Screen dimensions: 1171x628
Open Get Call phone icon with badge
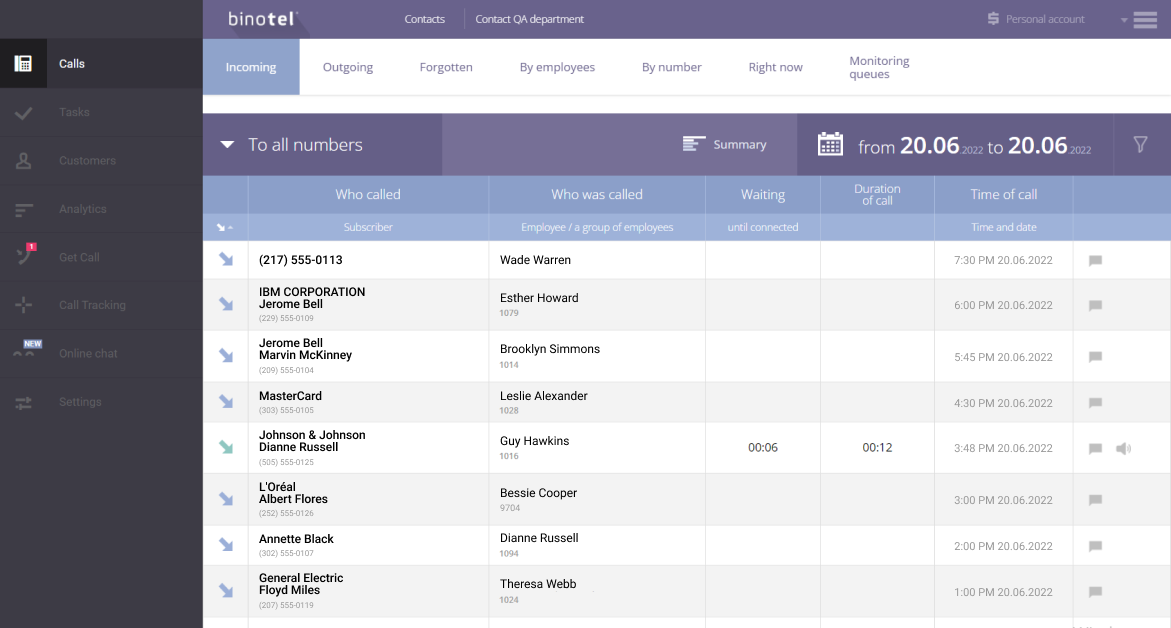25,255
